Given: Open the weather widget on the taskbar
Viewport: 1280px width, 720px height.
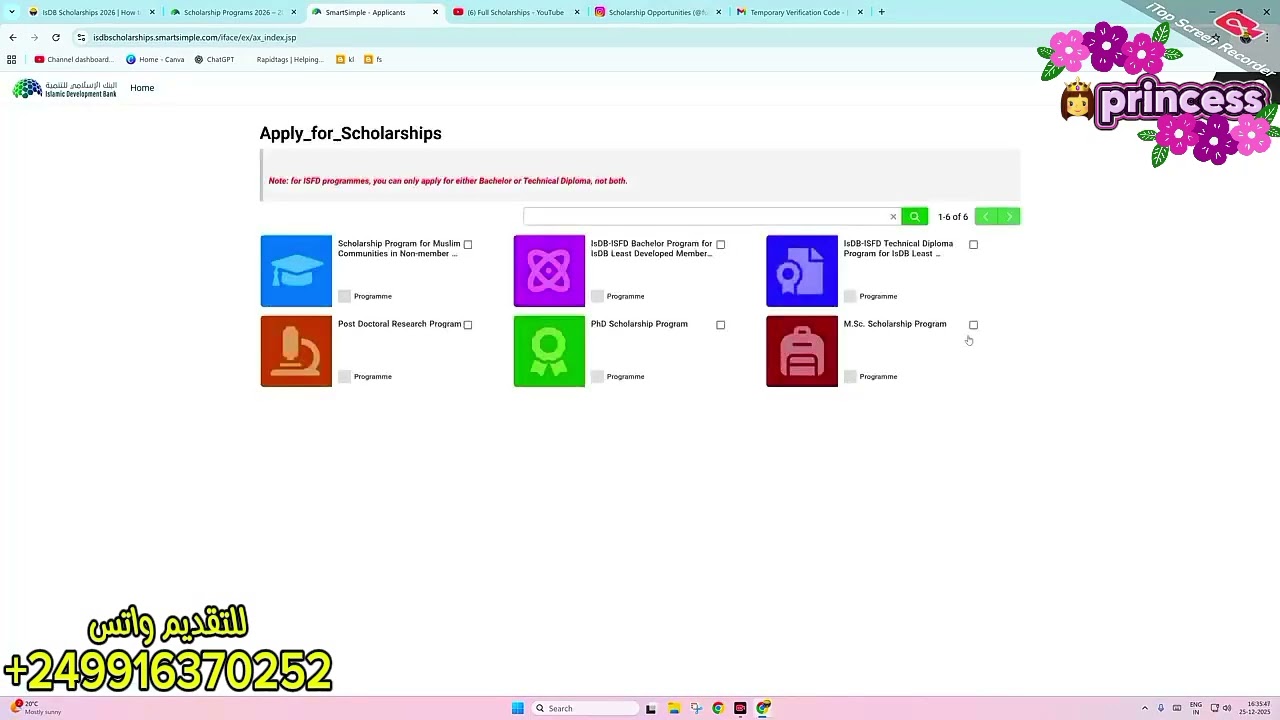Looking at the screenshot, I should coord(36,707).
